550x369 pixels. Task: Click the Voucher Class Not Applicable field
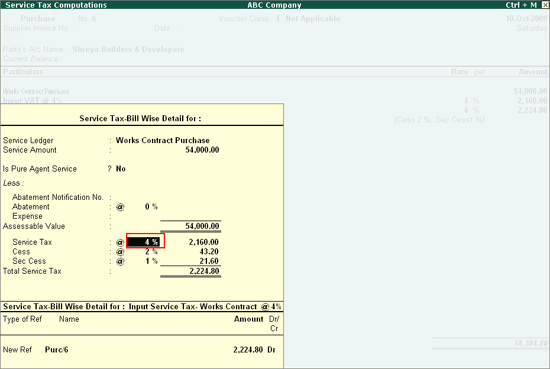313,19
